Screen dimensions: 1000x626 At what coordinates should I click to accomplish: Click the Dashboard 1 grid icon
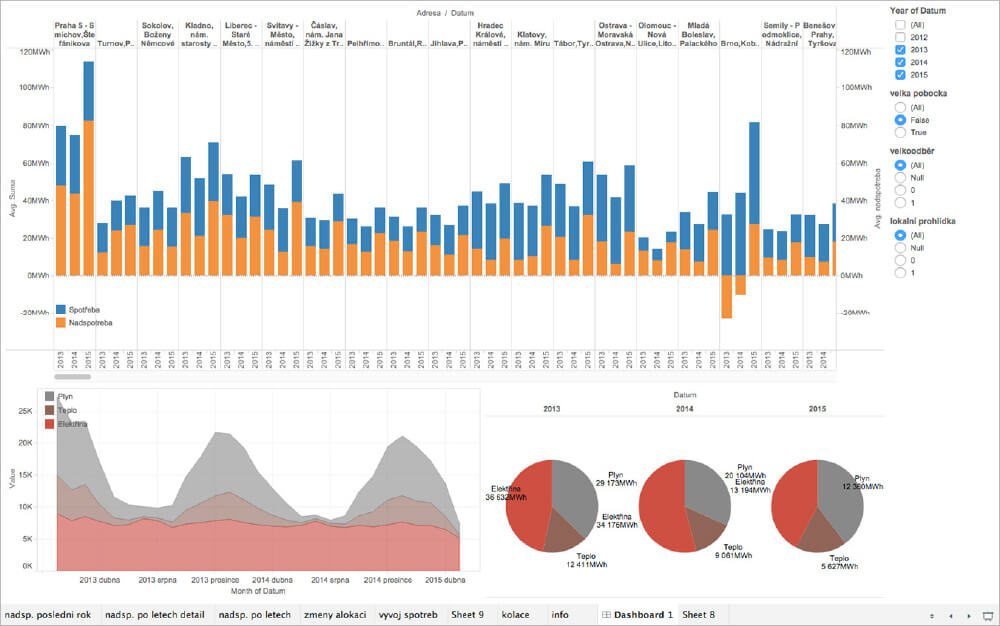click(x=606, y=614)
